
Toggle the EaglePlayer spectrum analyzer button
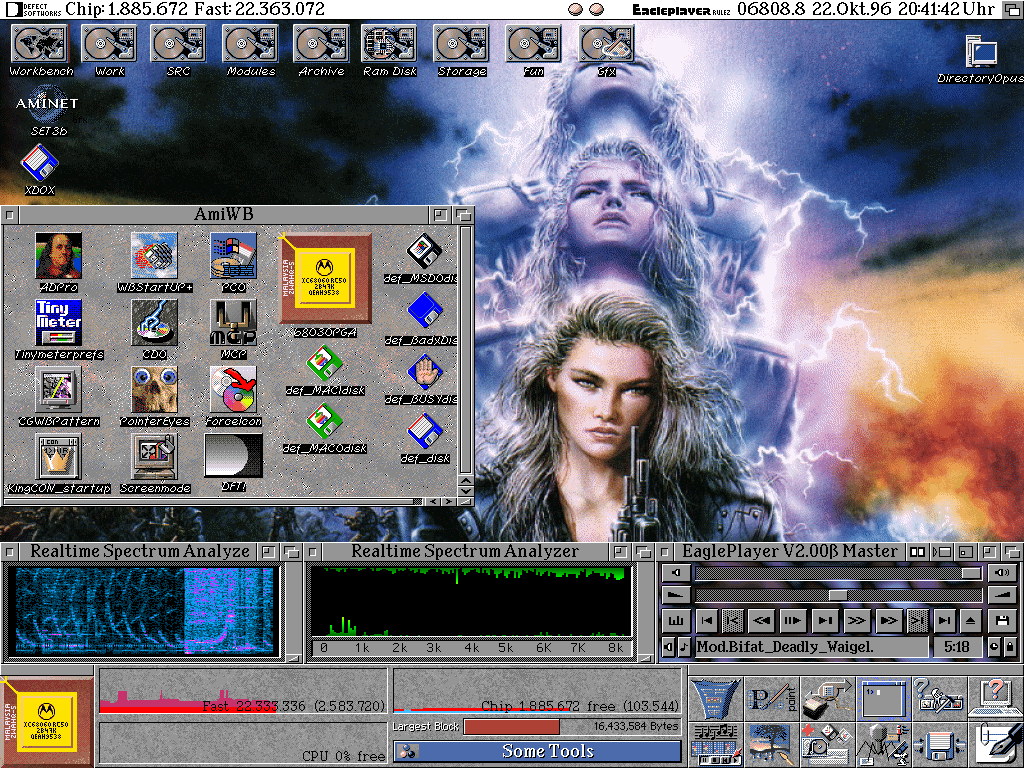(676, 621)
